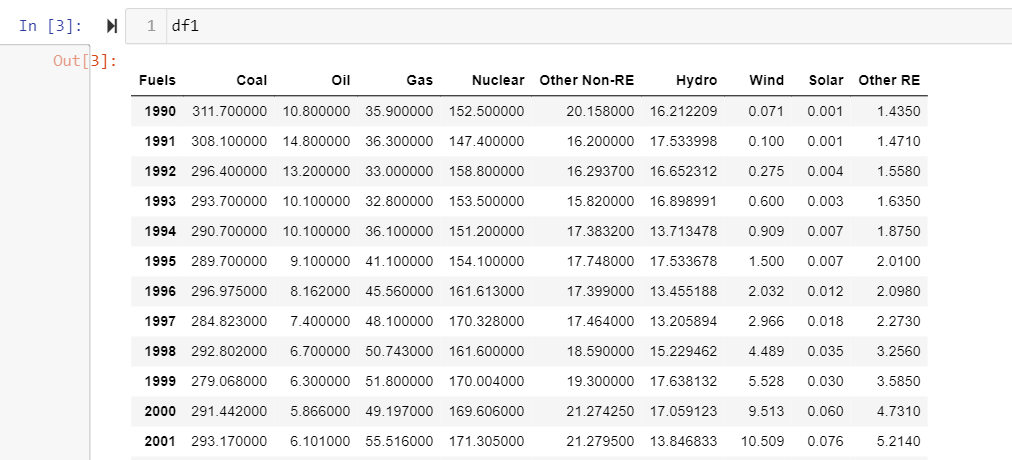The width and height of the screenshot is (1012, 460).
Task: Click the 1999 row index
Action: pos(160,381)
